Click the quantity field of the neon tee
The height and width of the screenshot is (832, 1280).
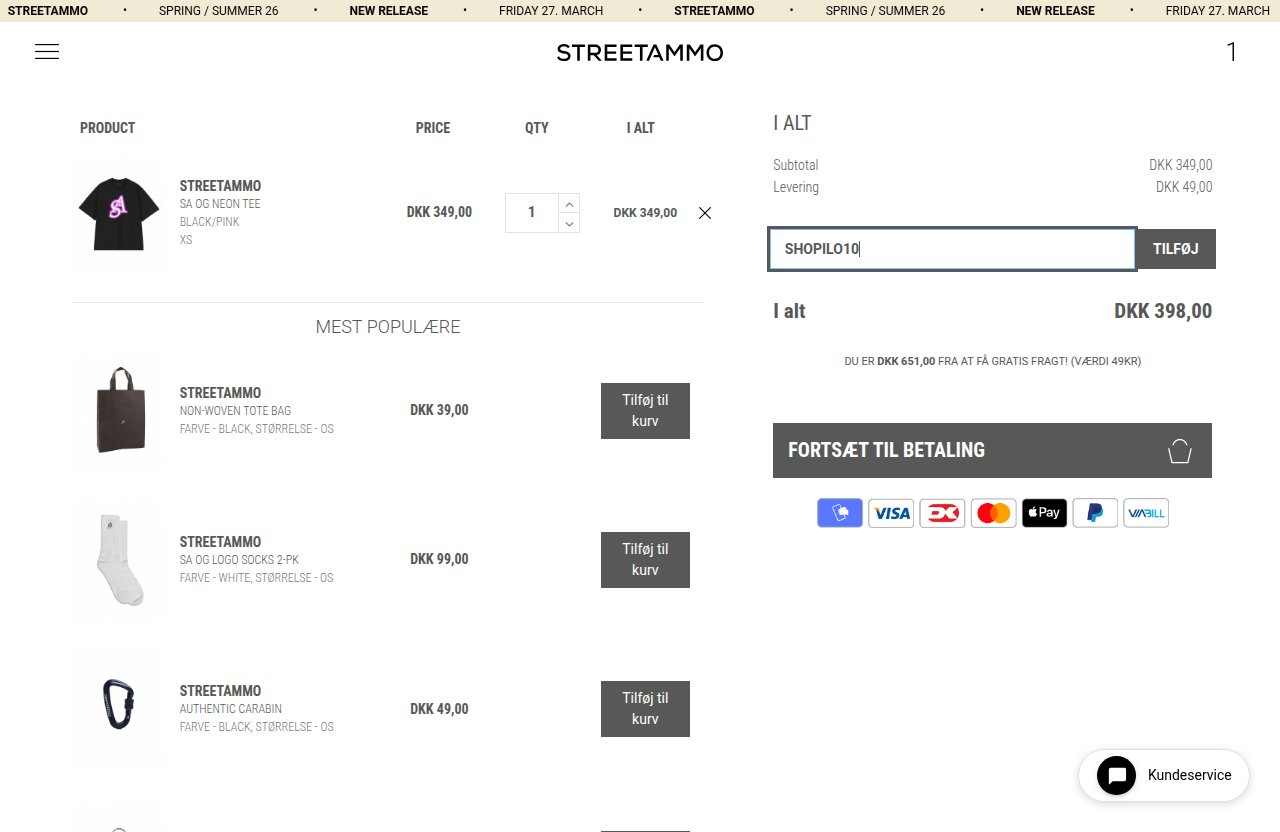click(531, 213)
